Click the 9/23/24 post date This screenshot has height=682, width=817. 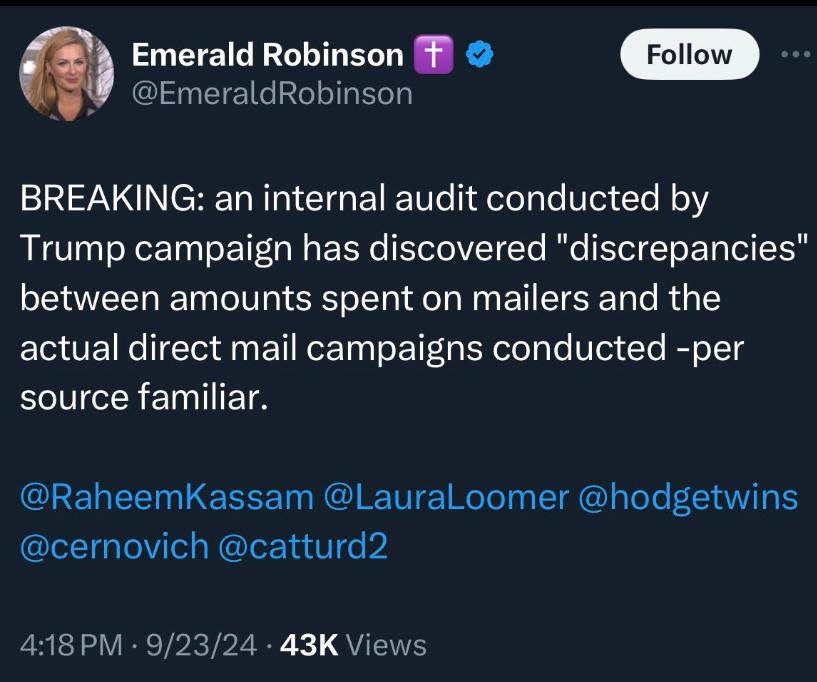click(202, 645)
